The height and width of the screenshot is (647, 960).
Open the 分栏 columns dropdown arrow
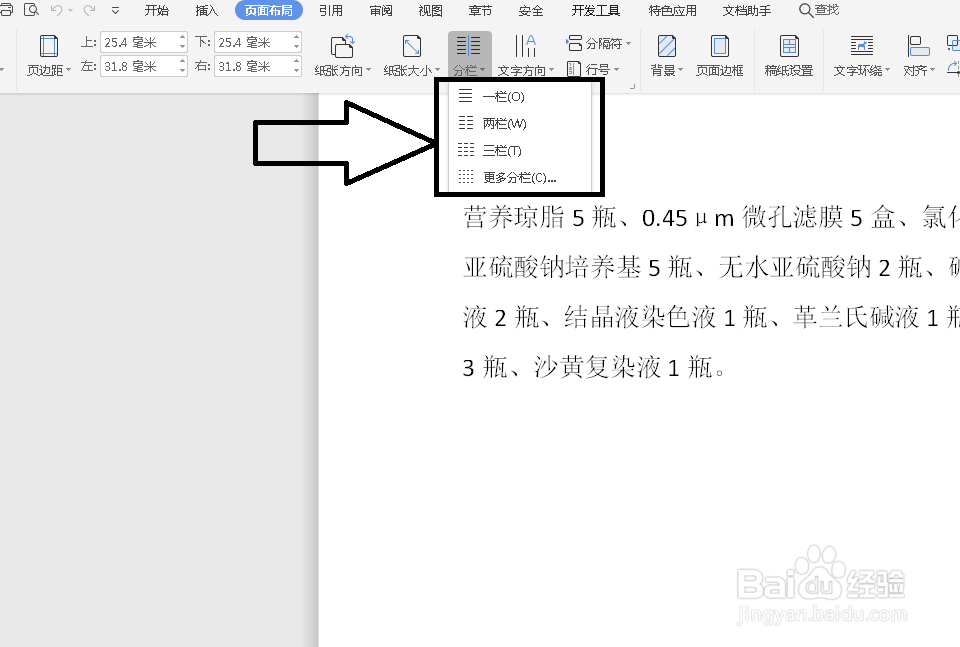(482, 71)
